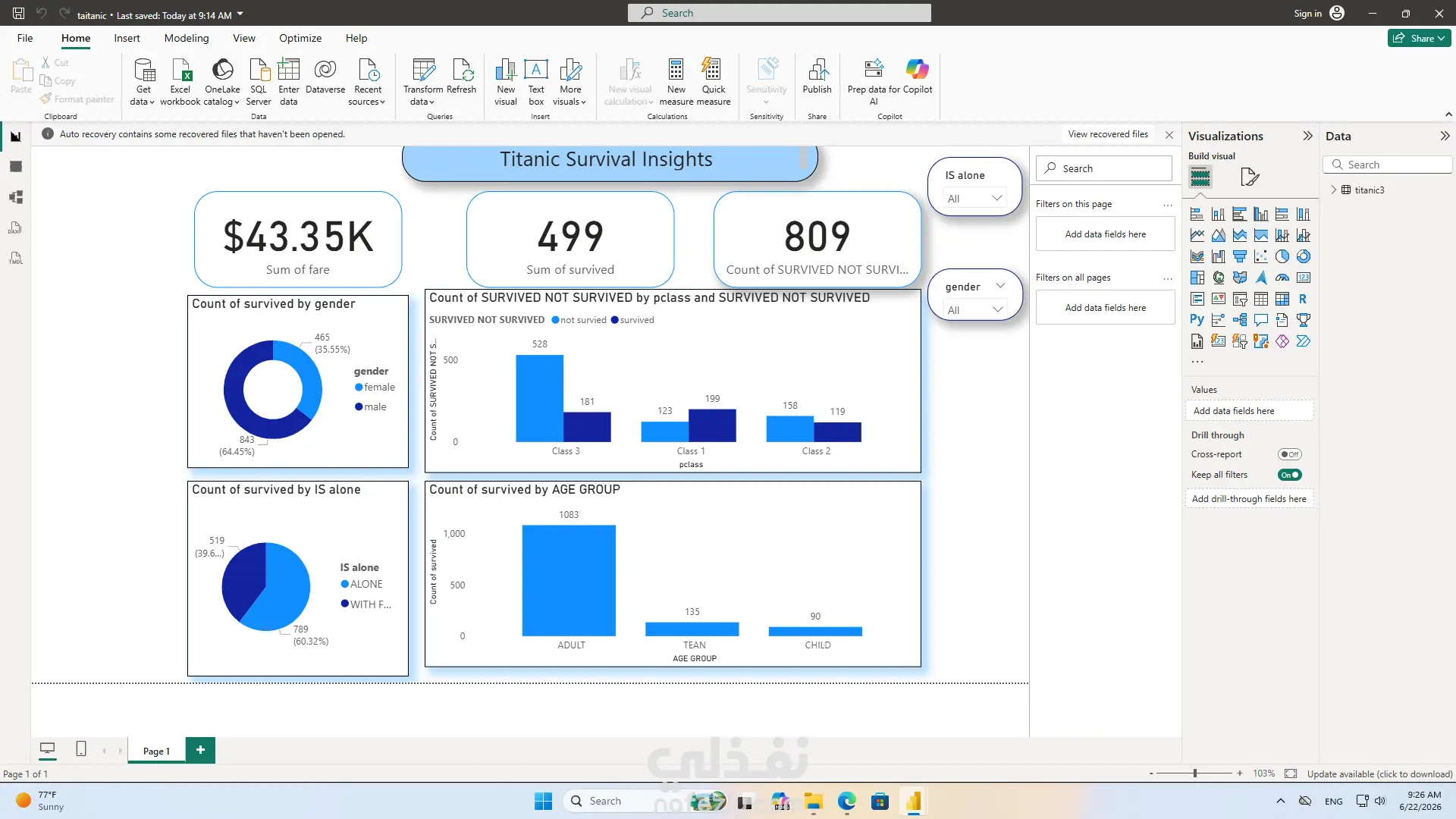
Task: Click the Text box ribbon icon
Action: pyautogui.click(x=536, y=81)
